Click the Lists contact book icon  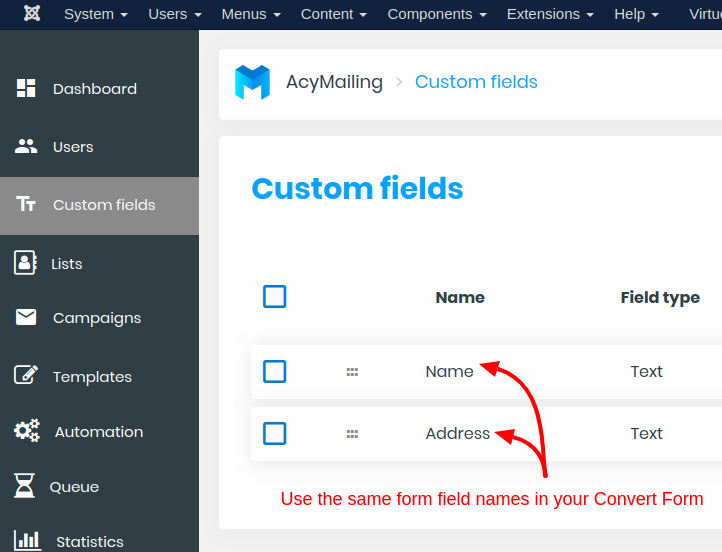(25, 263)
